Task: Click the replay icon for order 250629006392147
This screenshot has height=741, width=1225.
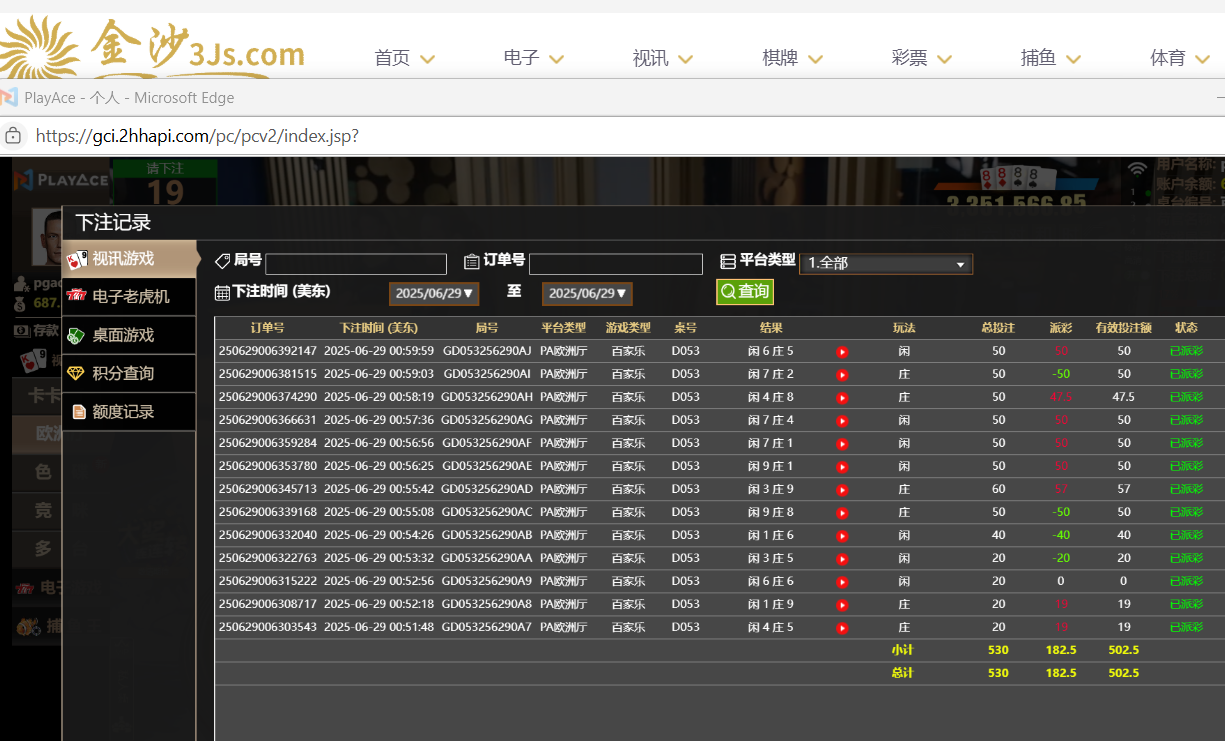Action: (842, 352)
